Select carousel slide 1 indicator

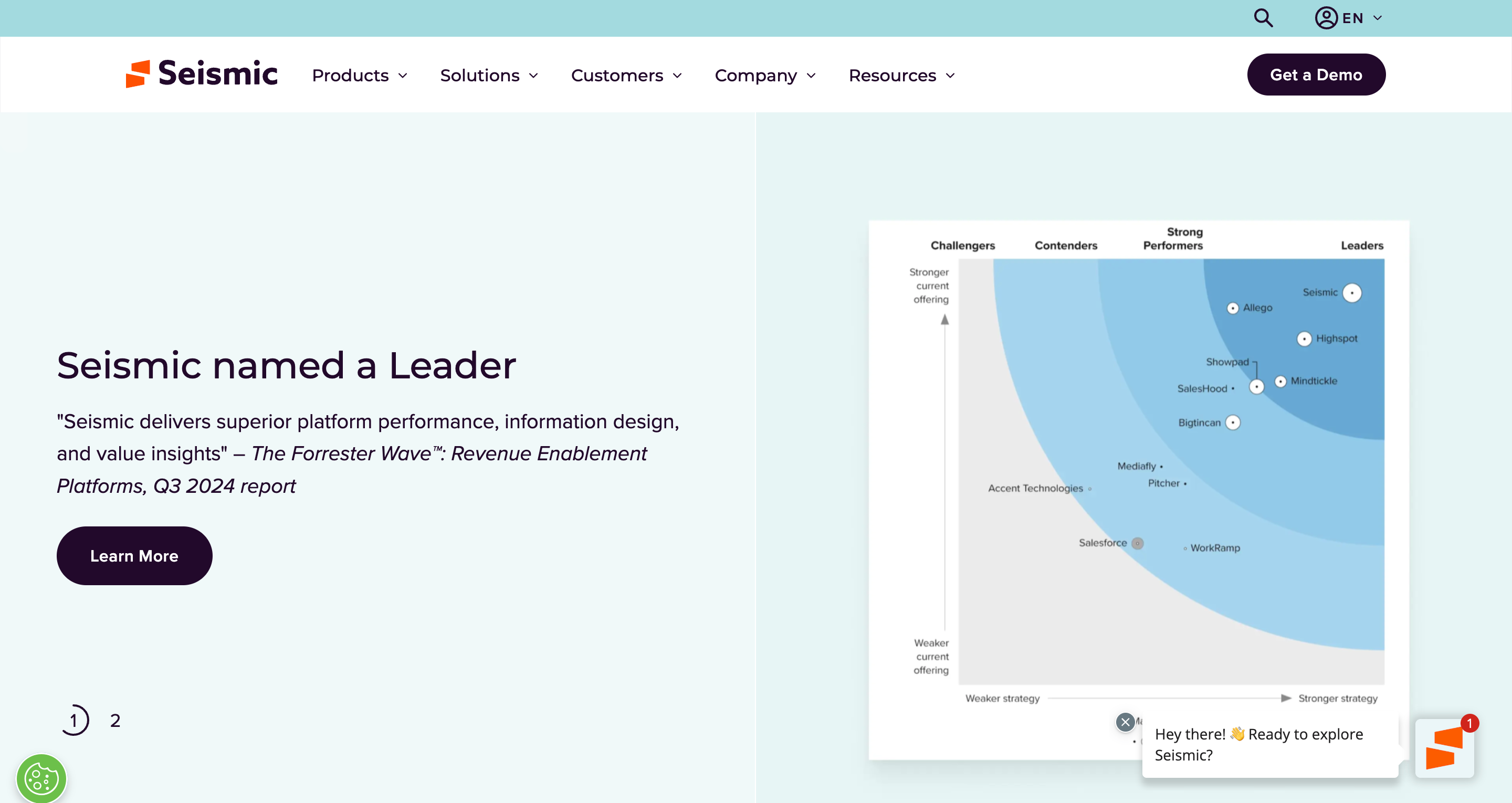point(75,721)
